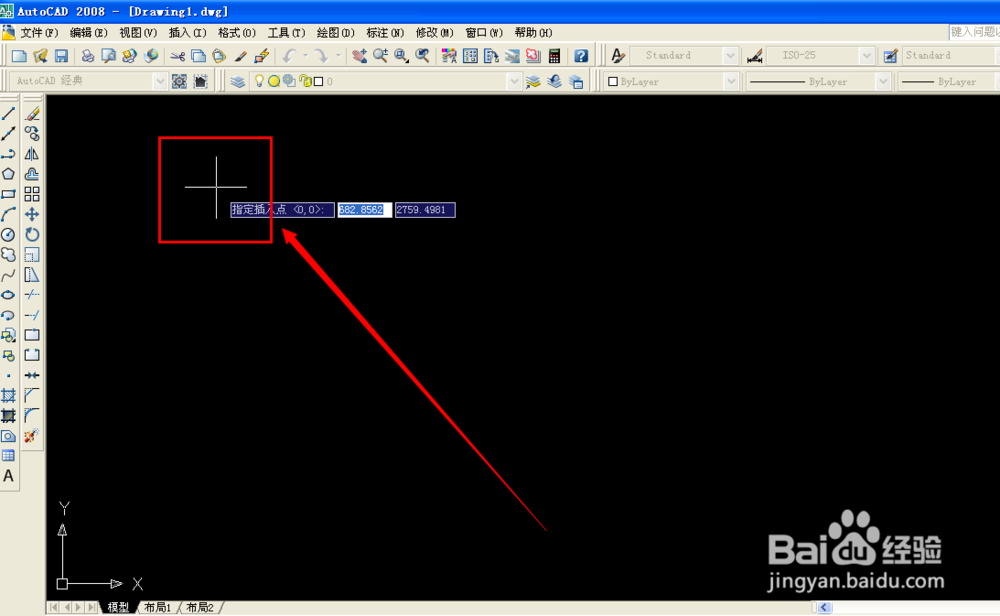Image resolution: width=1000 pixels, height=616 pixels.
Task: Click the New drawing icon
Action: point(19,56)
